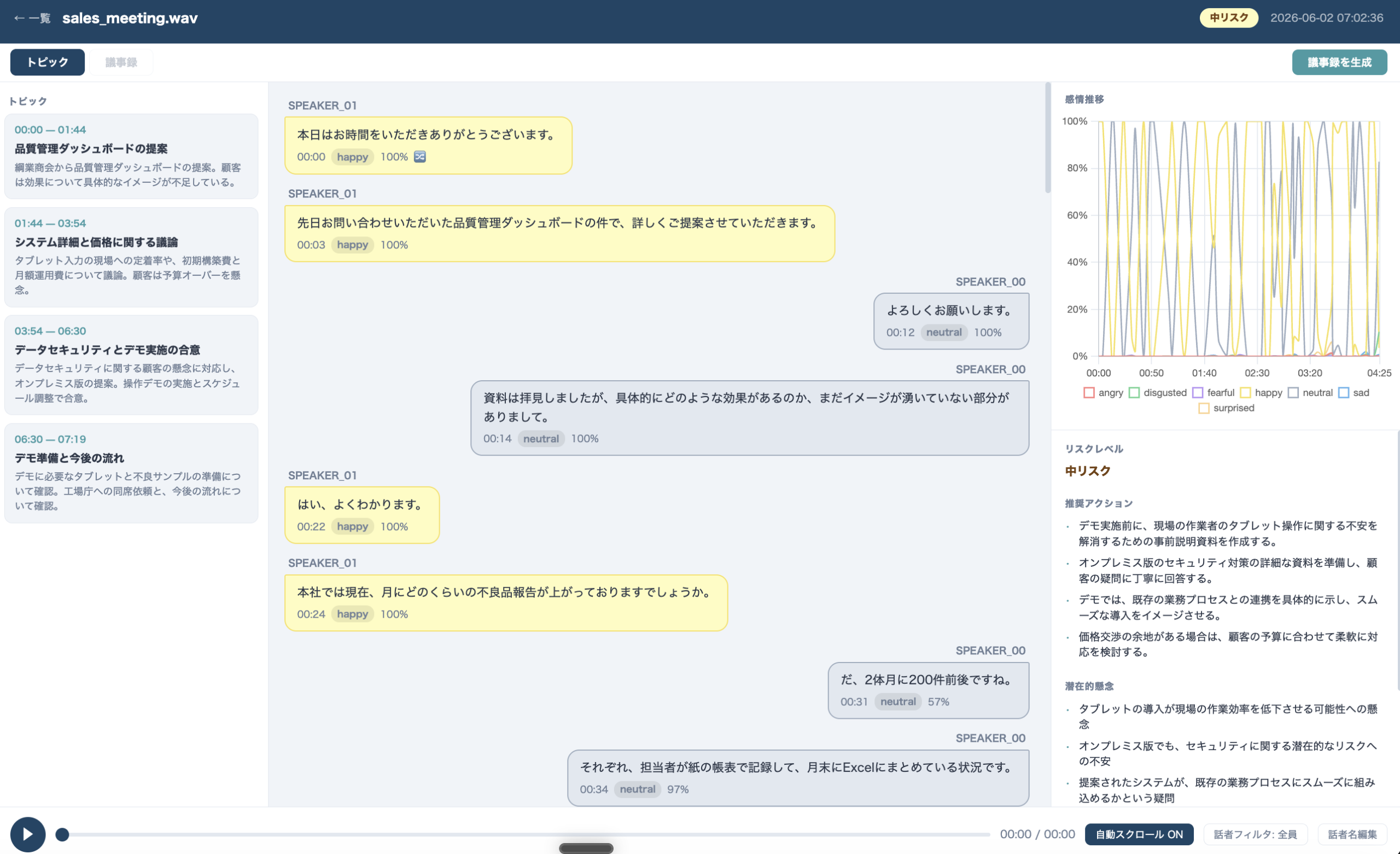Click the right panel's vertical scrollbar

[1398, 560]
